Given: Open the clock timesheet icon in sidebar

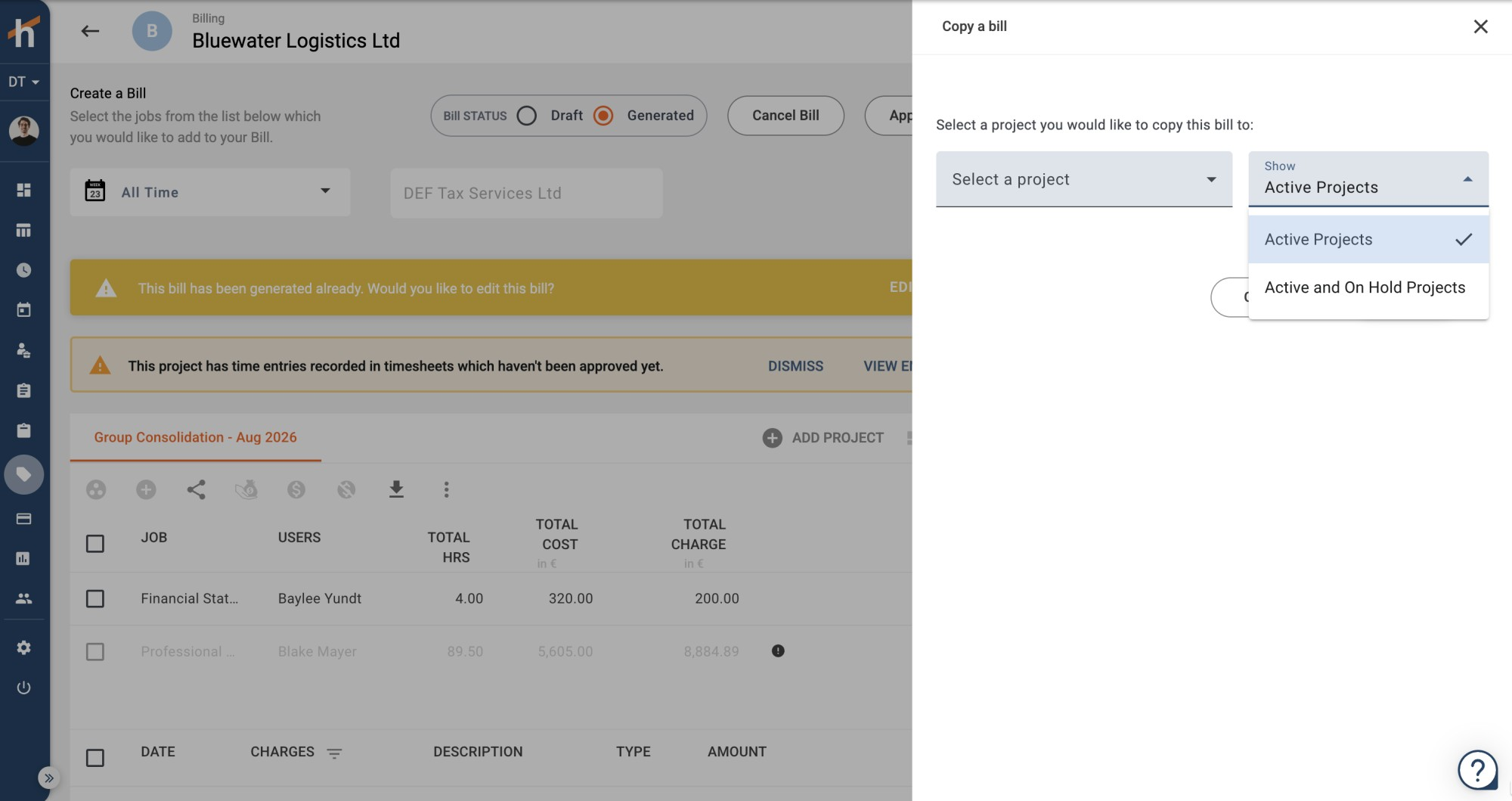Looking at the screenshot, I should (x=23, y=270).
